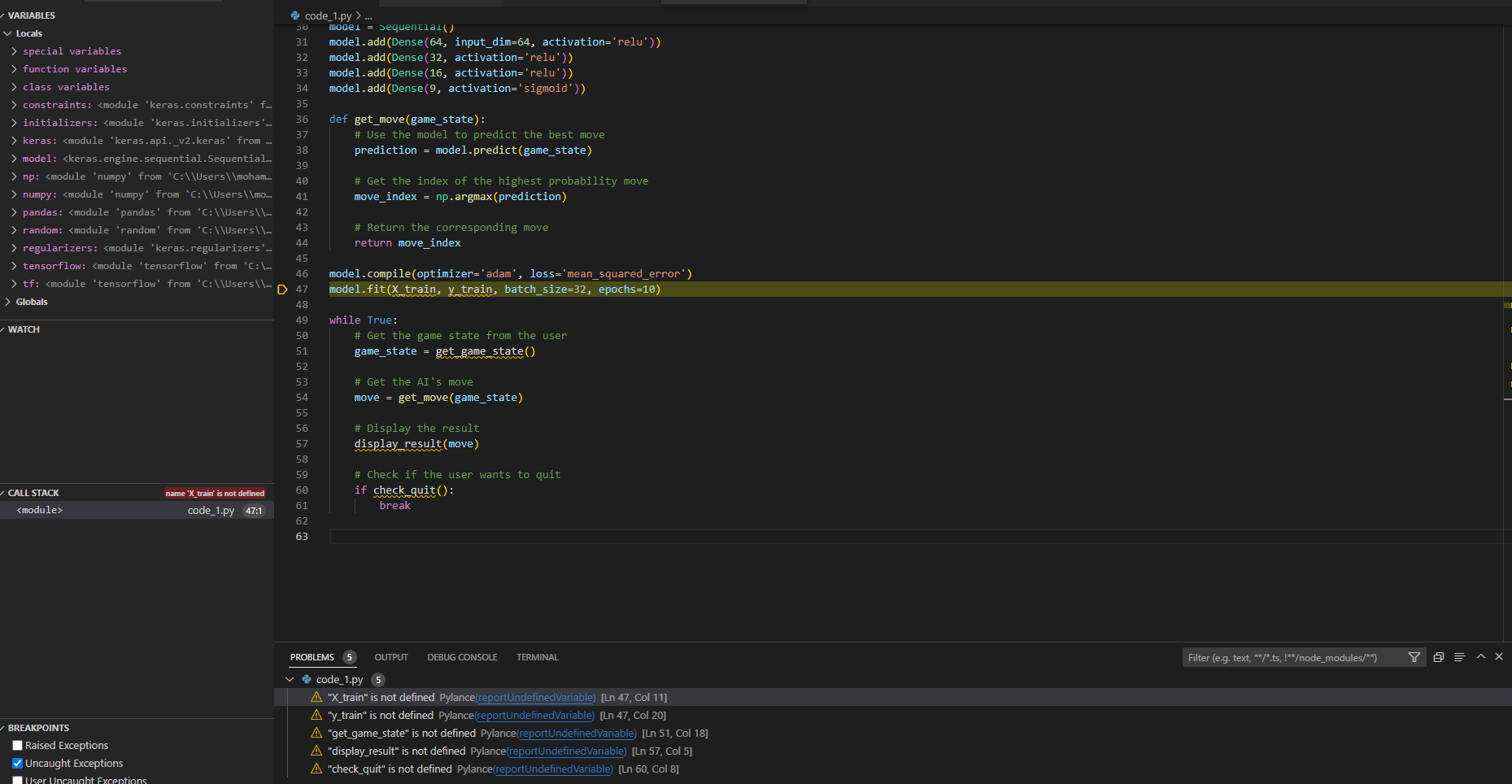Click the Collapse All icon in Problems panel
1512x784 pixels.
point(1439,657)
